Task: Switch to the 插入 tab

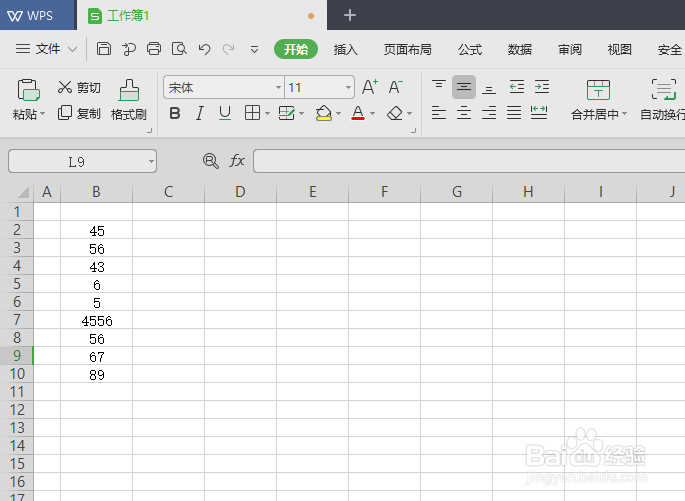Action: point(346,49)
